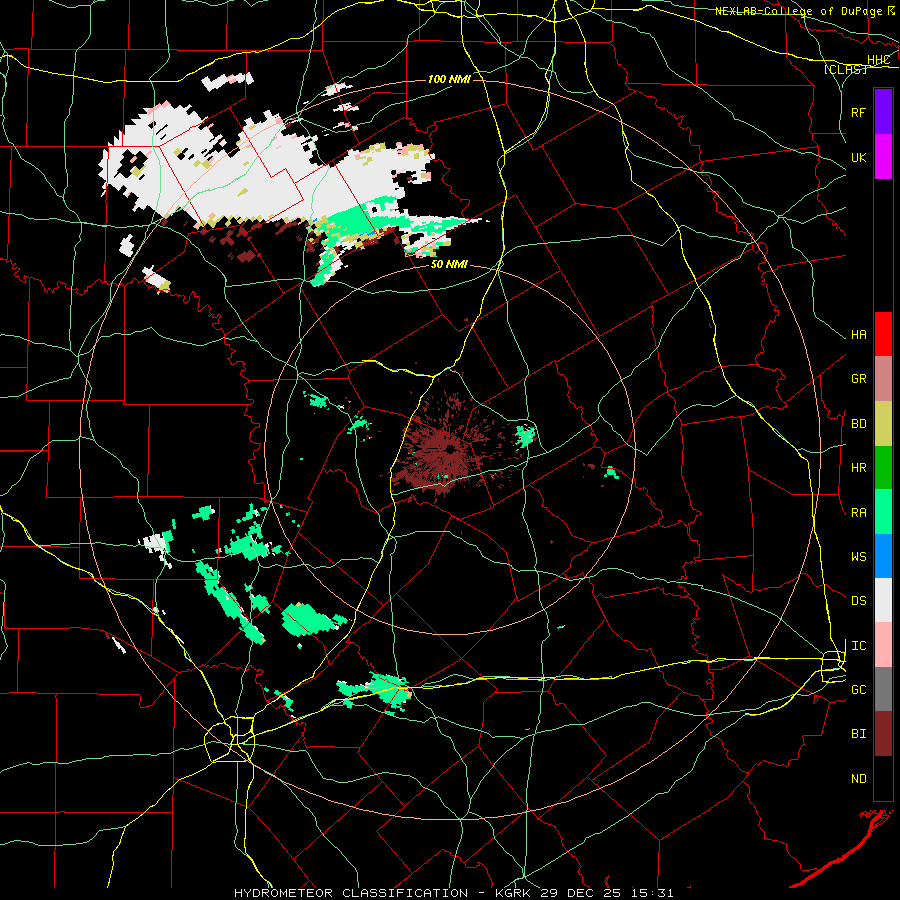The width and height of the screenshot is (900, 900).
Task: Click the UK legend label
Action: point(858,157)
